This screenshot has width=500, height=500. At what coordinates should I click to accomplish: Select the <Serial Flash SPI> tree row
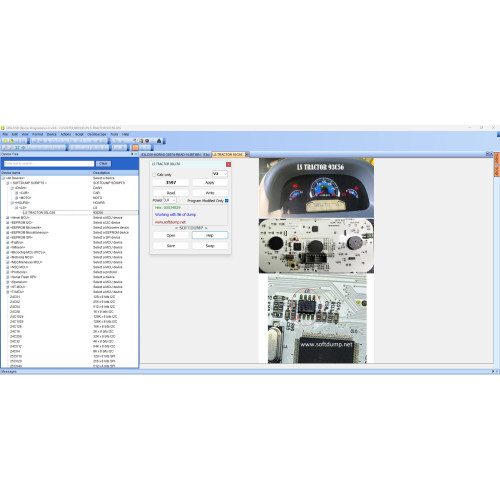69,277
